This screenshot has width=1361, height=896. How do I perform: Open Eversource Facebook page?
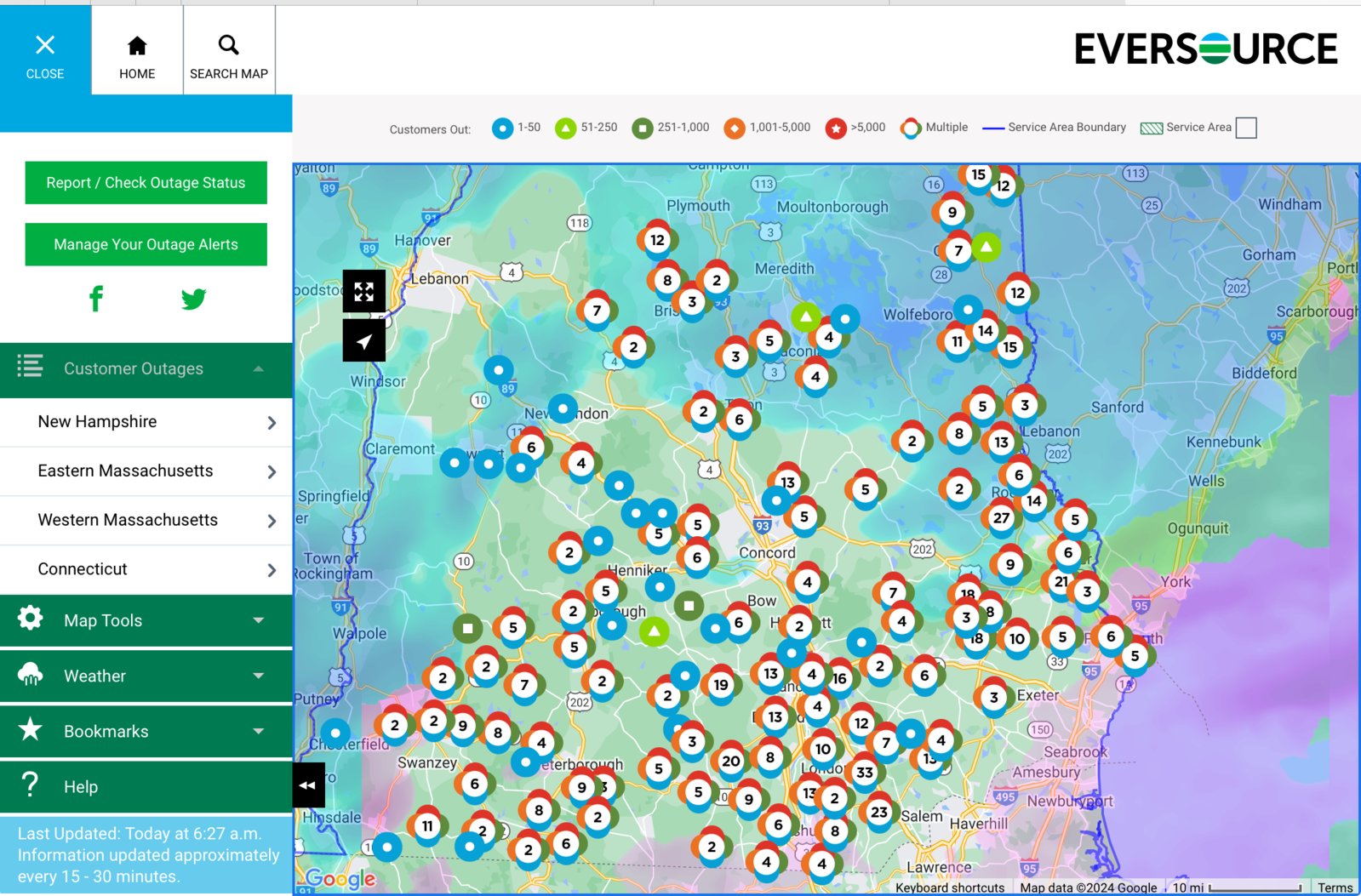coord(96,299)
